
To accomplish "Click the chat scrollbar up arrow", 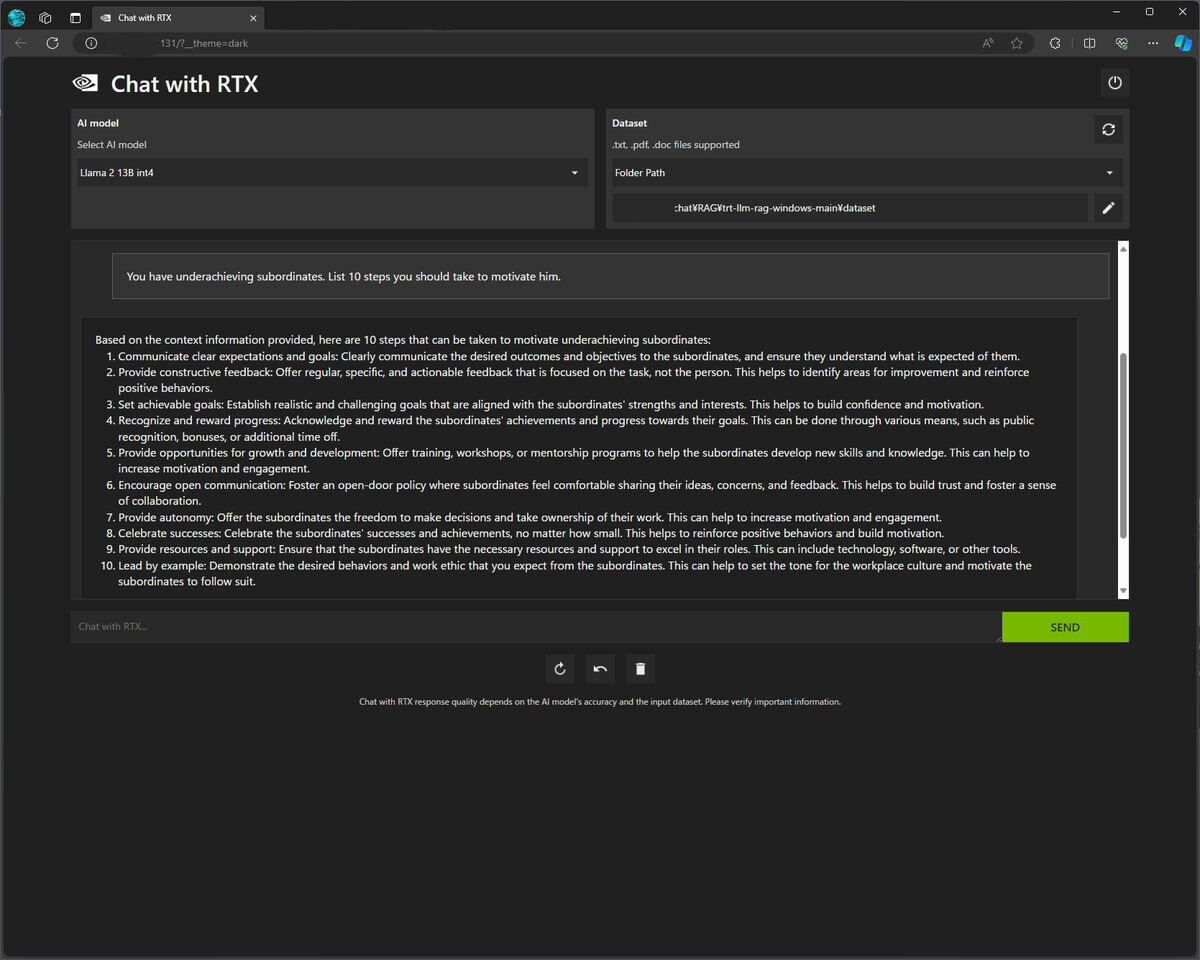I will pyautogui.click(x=1123, y=248).
